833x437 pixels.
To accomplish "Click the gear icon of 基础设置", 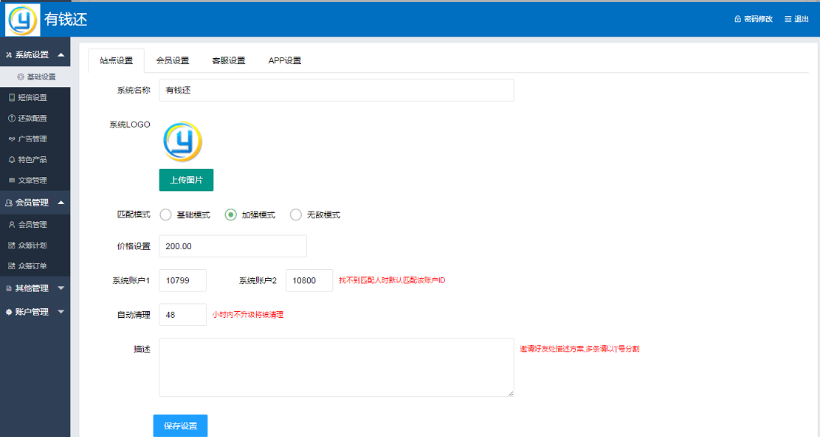I will tap(21, 77).
